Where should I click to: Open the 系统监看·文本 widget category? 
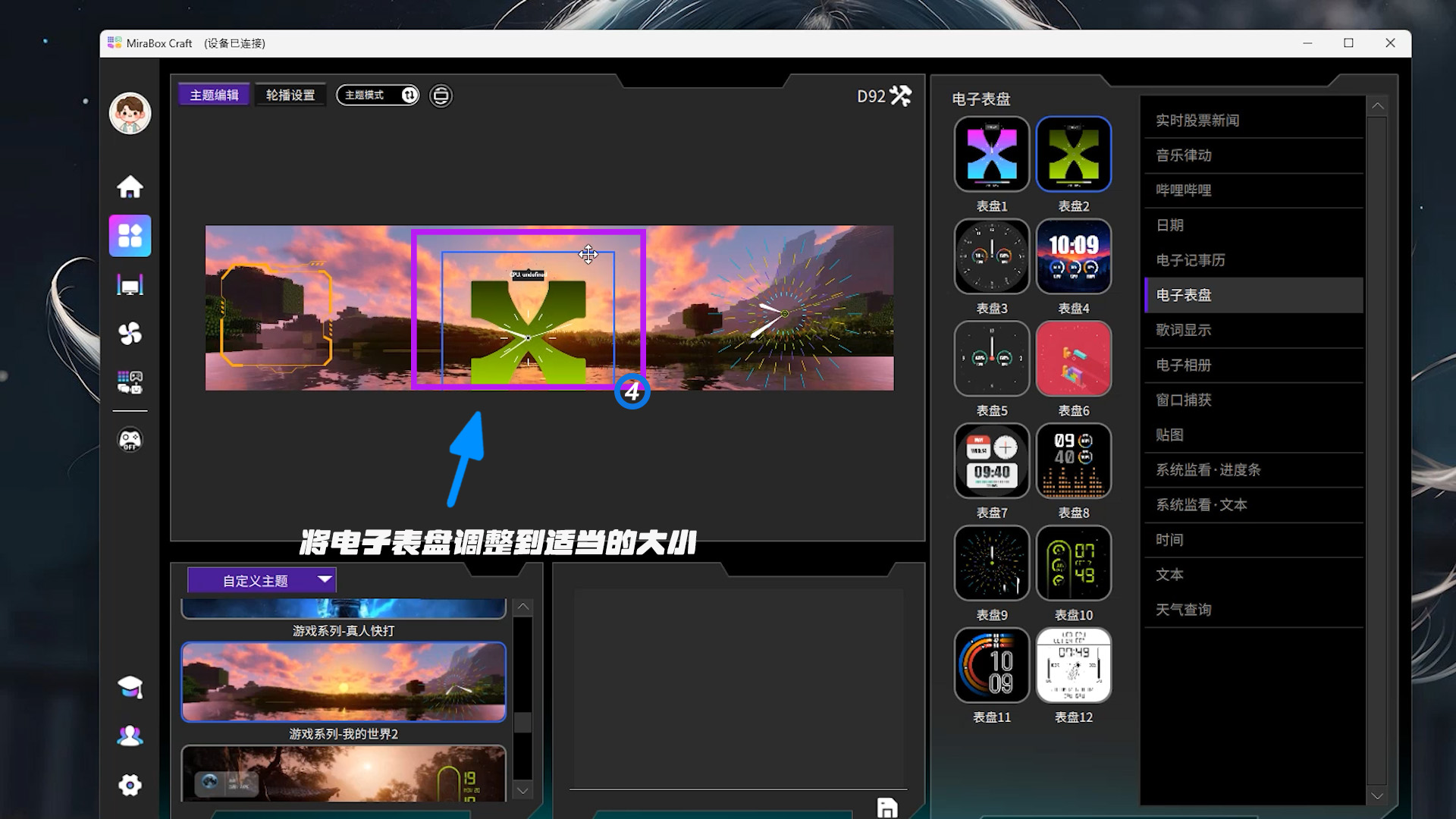click(x=1254, y=504)
